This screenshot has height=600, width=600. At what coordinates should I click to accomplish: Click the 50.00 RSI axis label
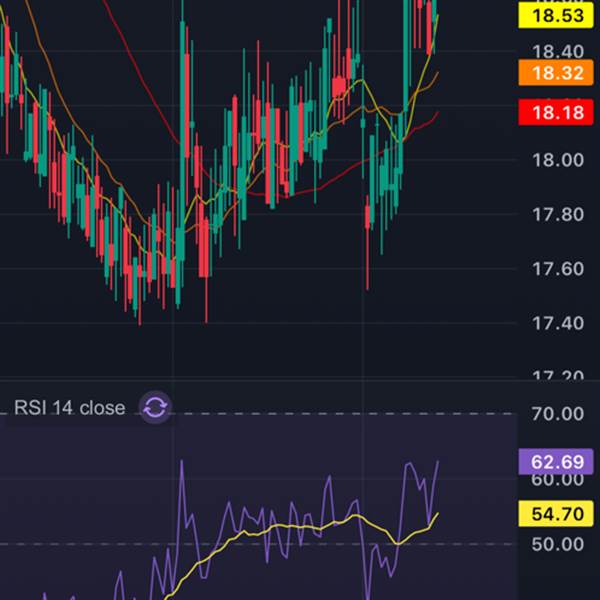click(558, 544)
